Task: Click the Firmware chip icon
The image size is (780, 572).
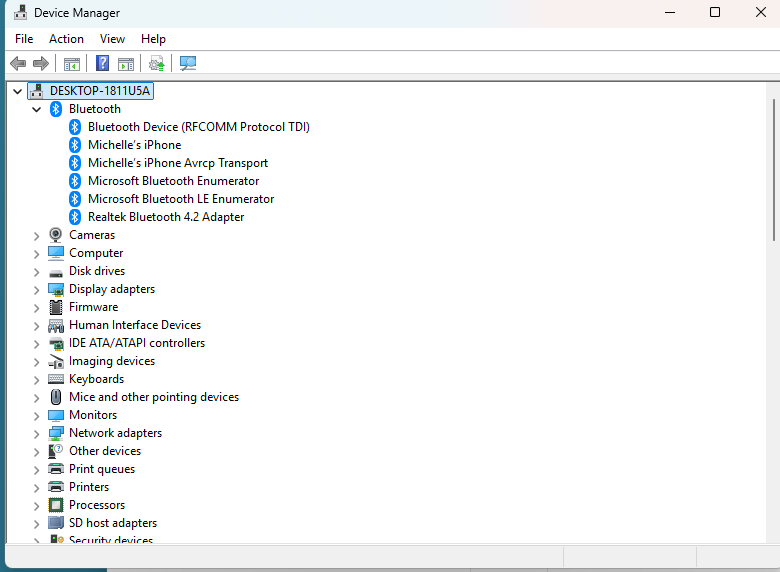Action: [x=56, y=307]
